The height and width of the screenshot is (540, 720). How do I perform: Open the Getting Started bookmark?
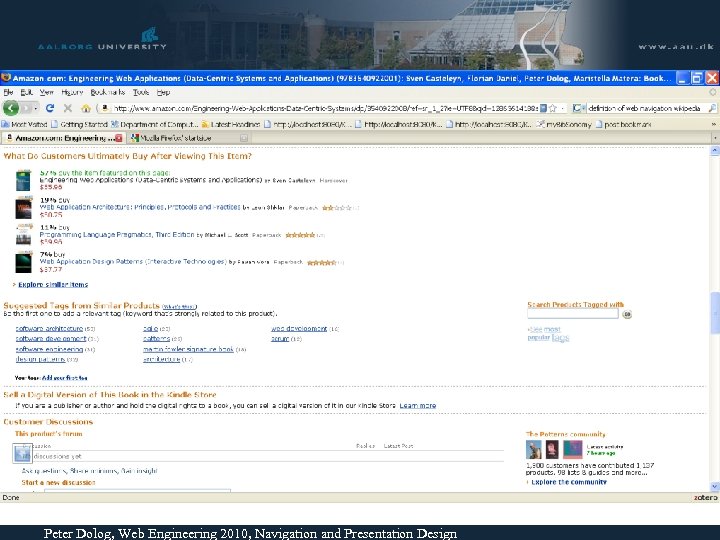click(79, 124)
